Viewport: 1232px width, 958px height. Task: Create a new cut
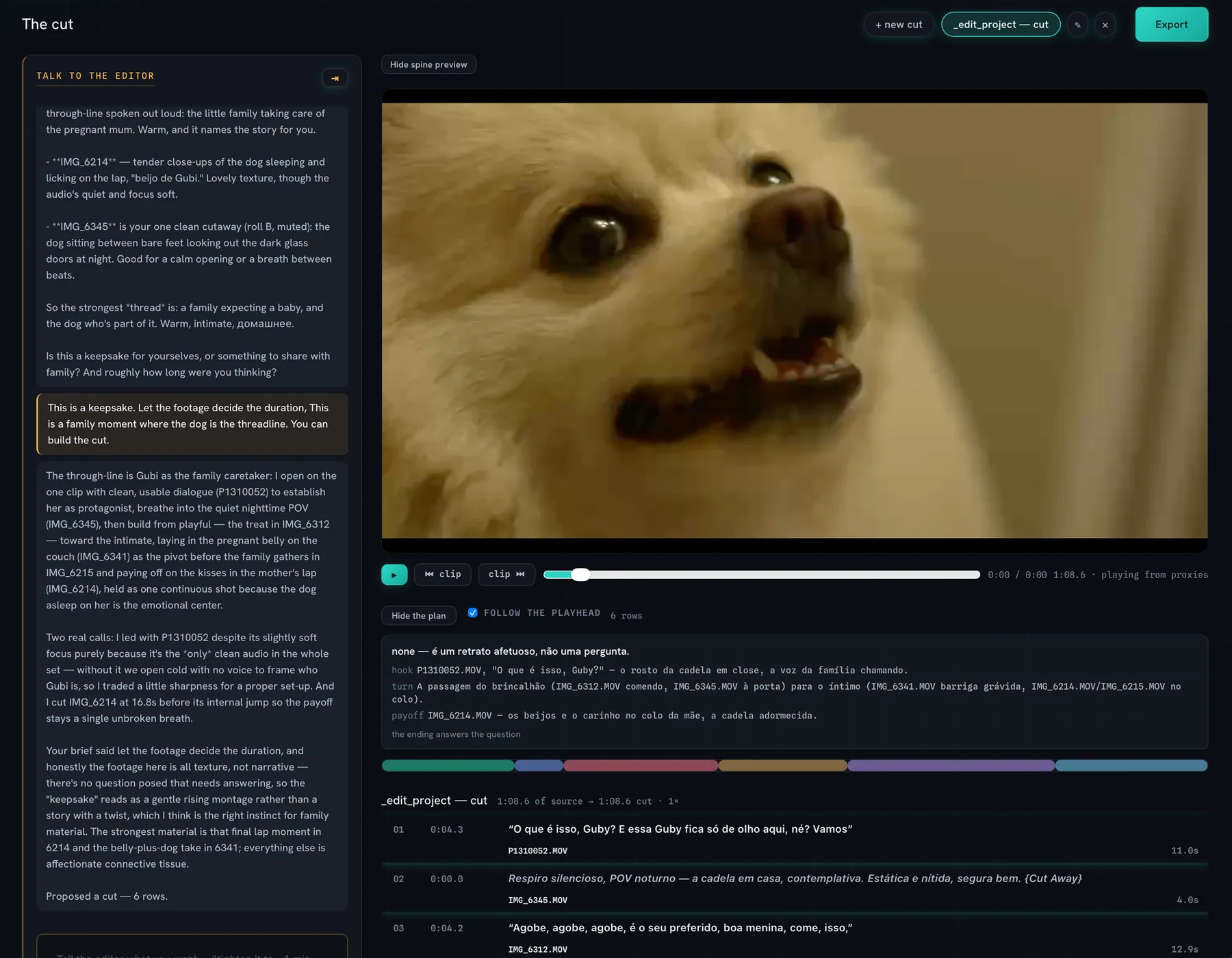(x=899, y=25)
